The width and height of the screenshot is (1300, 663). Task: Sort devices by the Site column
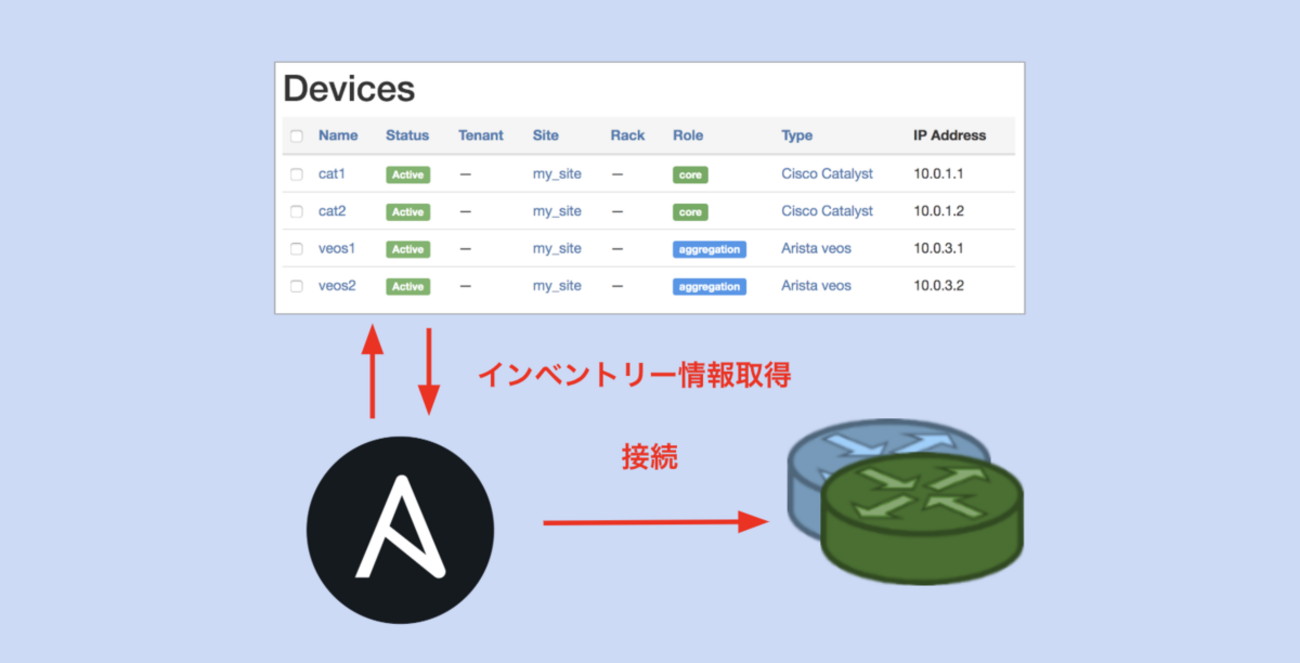click(x=545, y=135)
